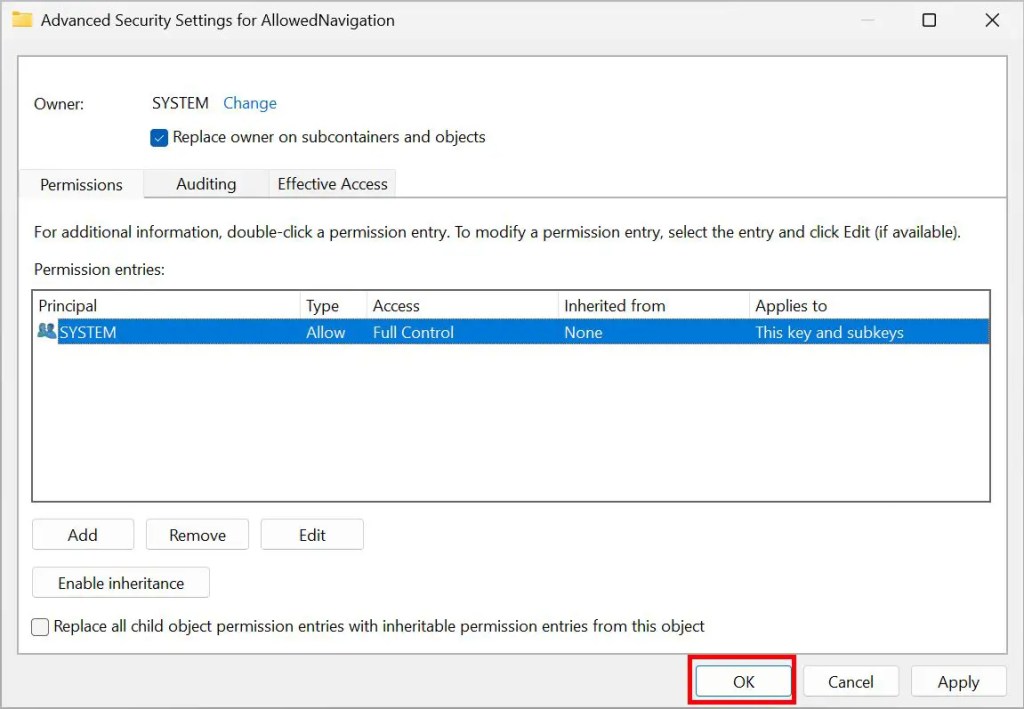Viewport: 1024px width, 709px height.
Task: Click the Cancel button
Action: pos(851,682)
